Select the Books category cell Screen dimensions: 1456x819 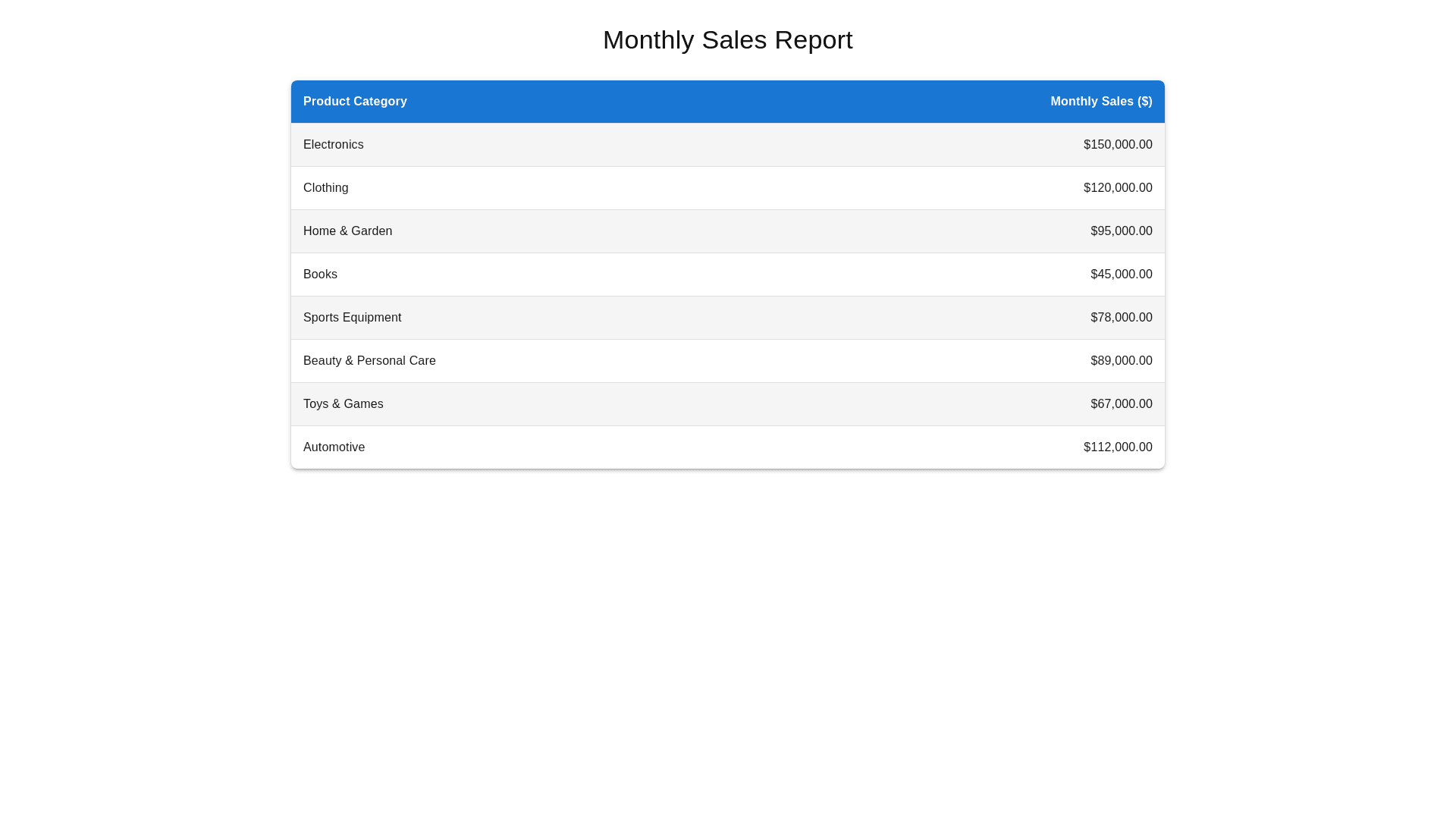(x=320, y=275)
